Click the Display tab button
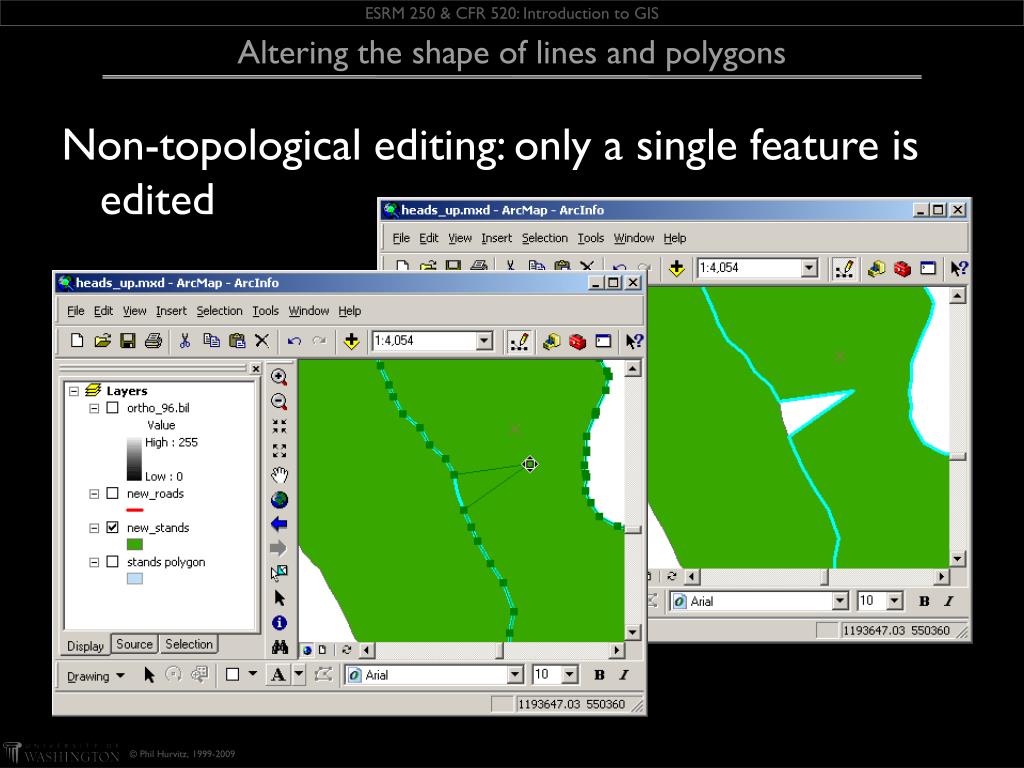 (x=86, y=646)
